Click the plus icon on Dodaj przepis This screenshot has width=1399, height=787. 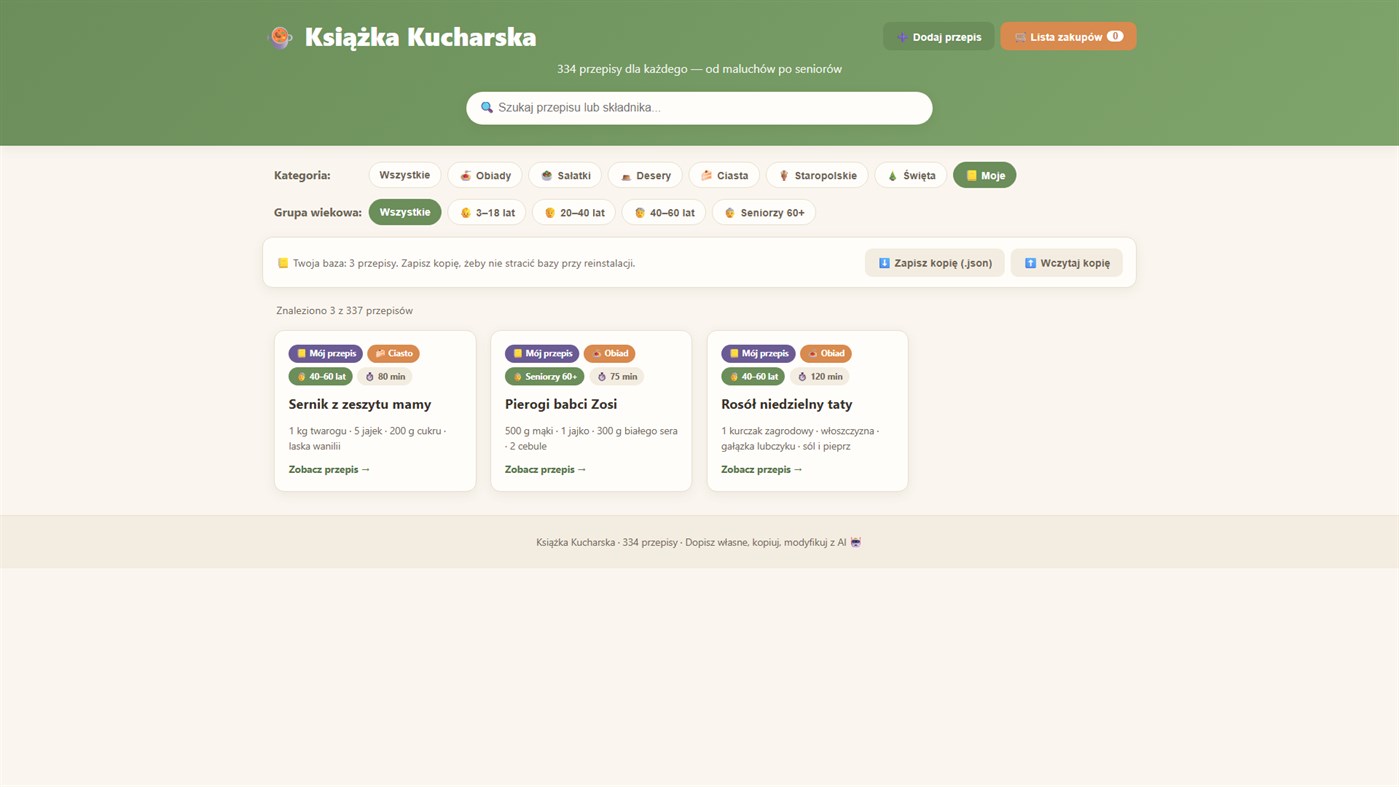pos(902,37)
